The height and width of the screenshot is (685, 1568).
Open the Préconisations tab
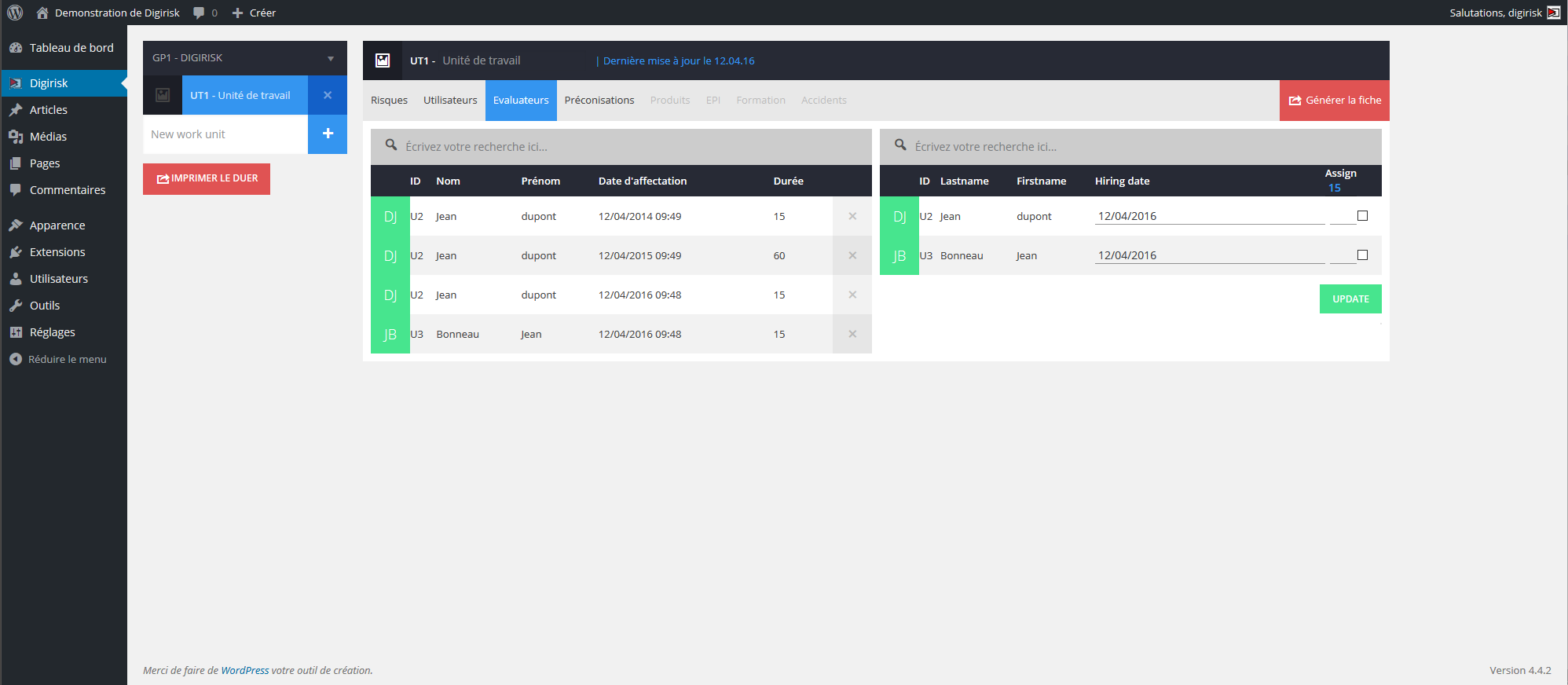599,101
